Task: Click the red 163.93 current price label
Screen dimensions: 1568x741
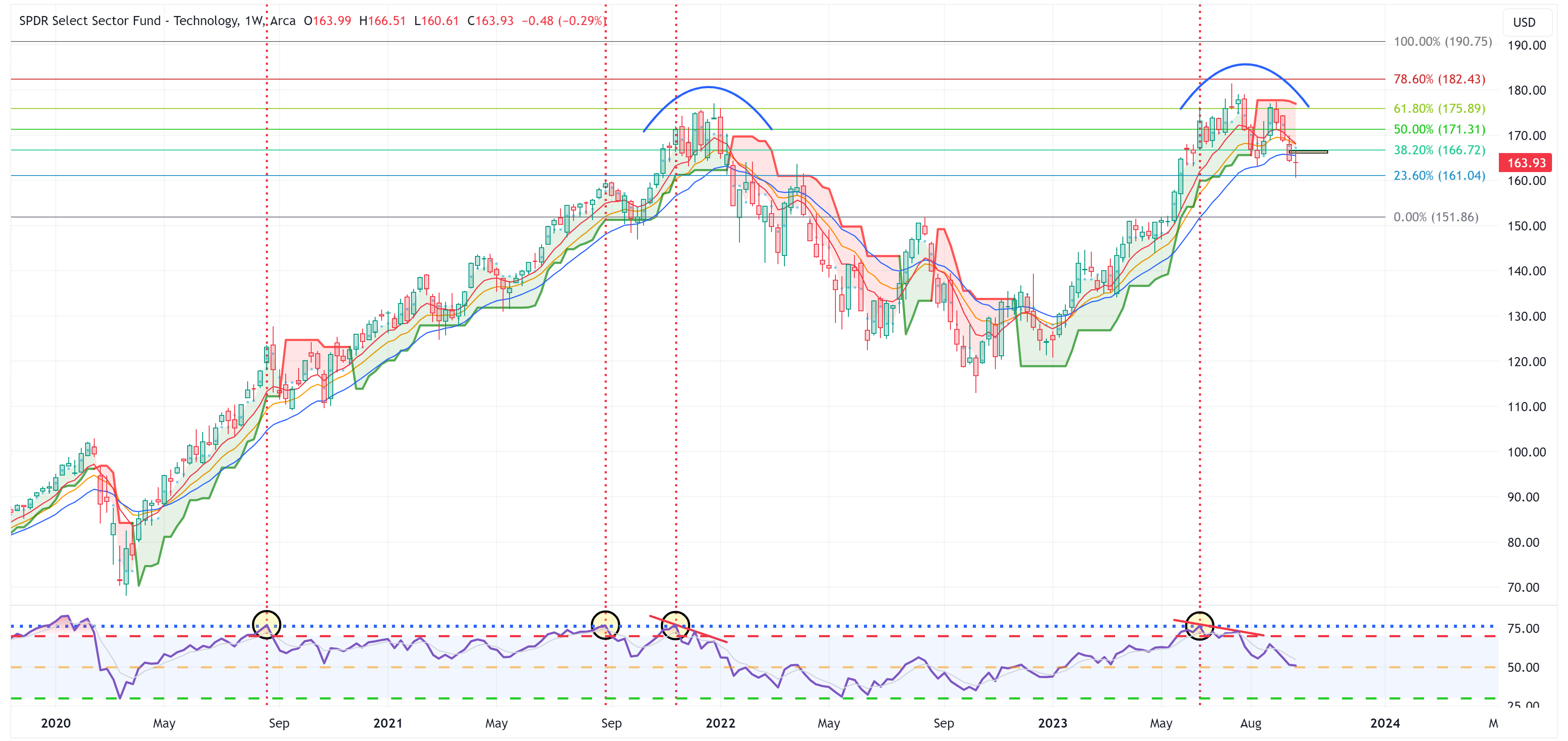Action: click(1525, 163)
